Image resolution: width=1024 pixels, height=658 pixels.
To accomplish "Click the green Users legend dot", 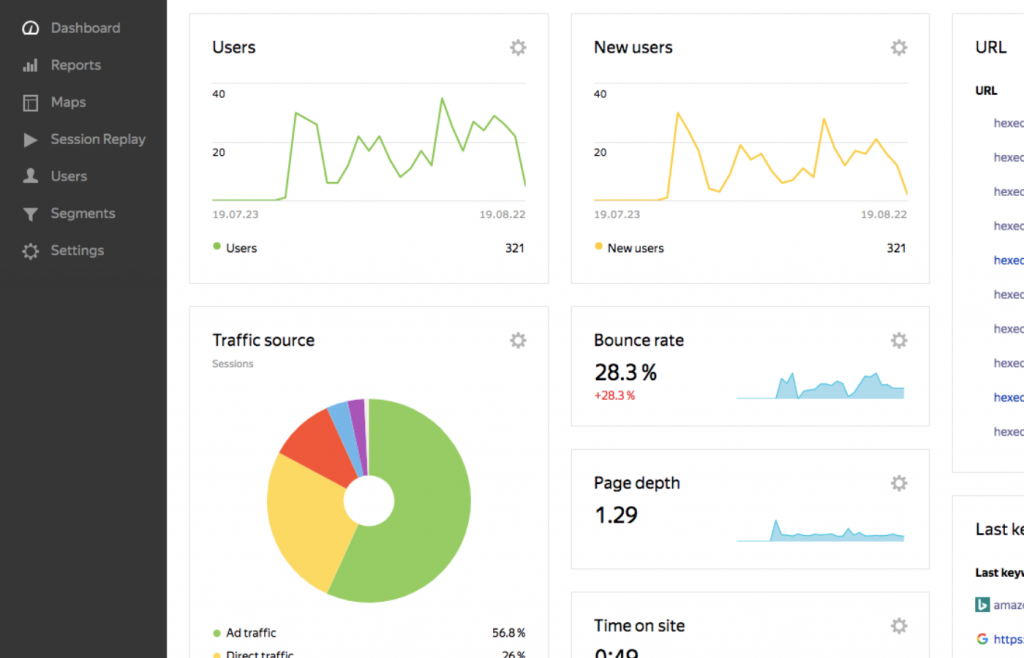I will pos(217,247).
